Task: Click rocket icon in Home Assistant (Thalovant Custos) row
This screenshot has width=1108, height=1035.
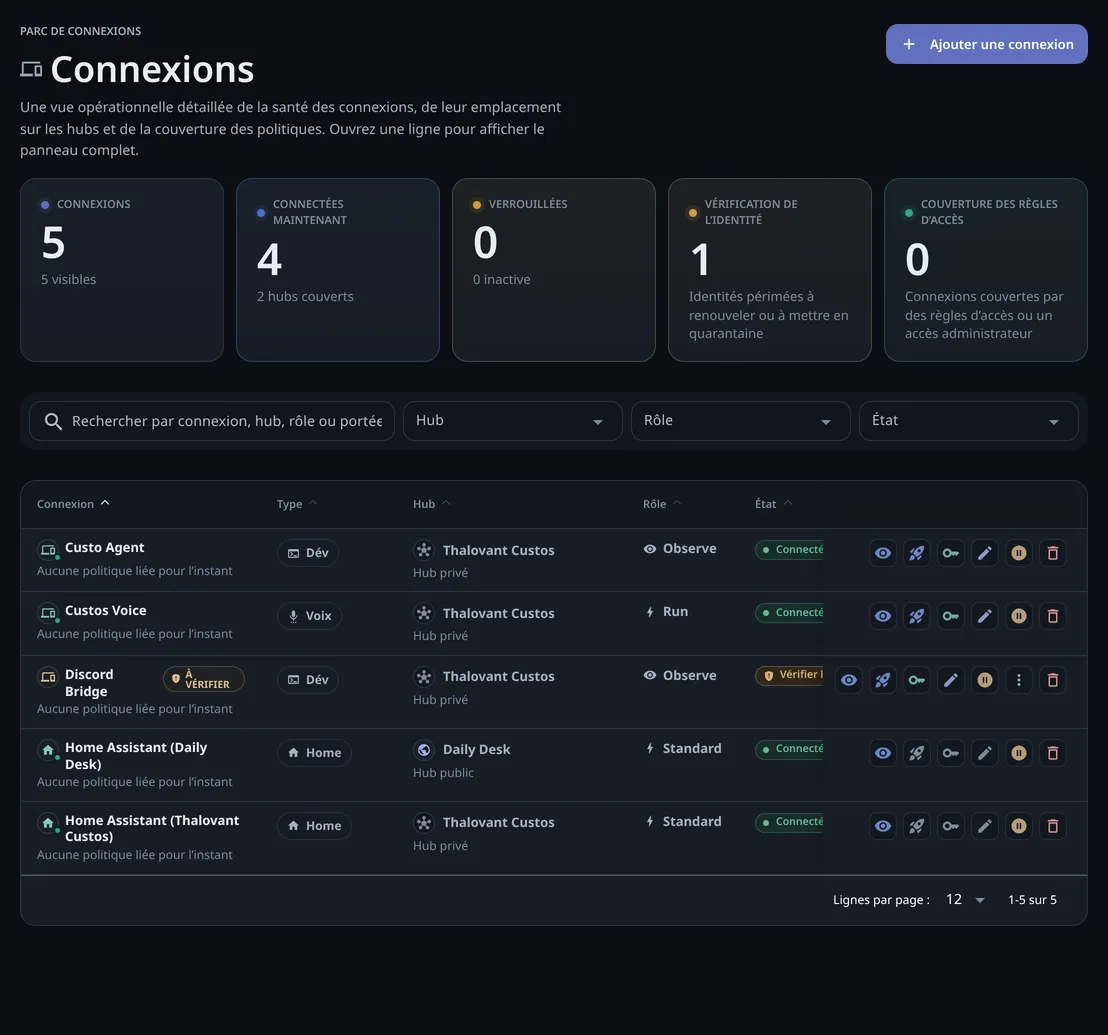Action: (x=917, y=826)
